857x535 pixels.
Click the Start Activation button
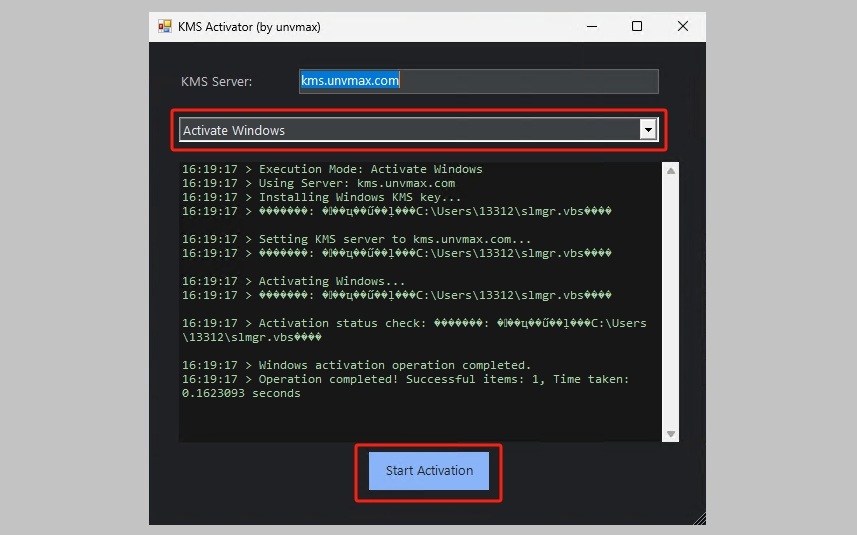[428, 471]
